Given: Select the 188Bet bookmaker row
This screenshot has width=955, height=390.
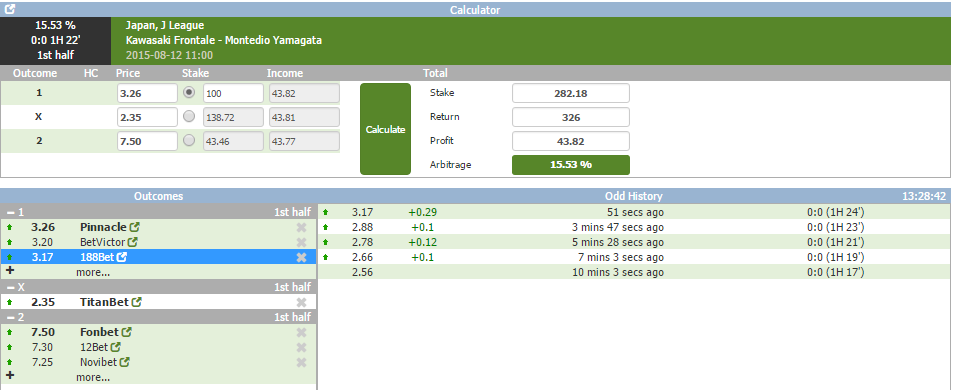Looking at the screenshot, I should click(x=158, y=257).
